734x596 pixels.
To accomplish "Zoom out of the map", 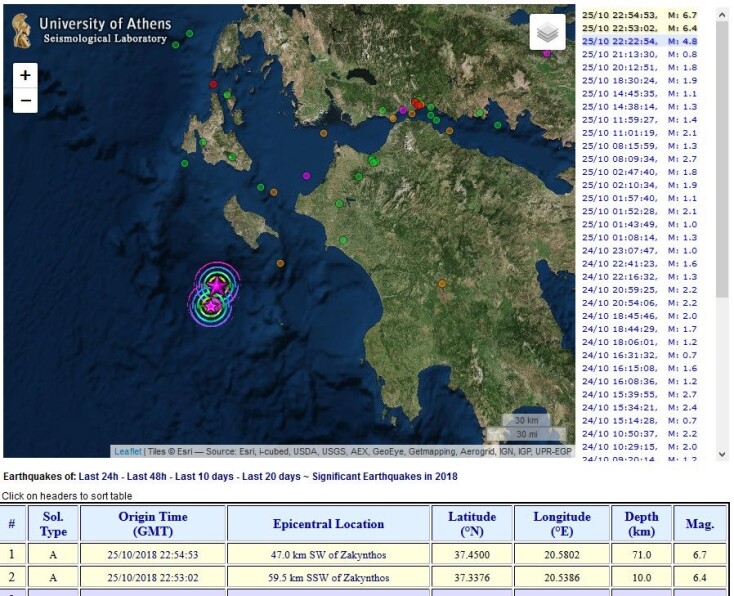I will click(x=25, y=101).
